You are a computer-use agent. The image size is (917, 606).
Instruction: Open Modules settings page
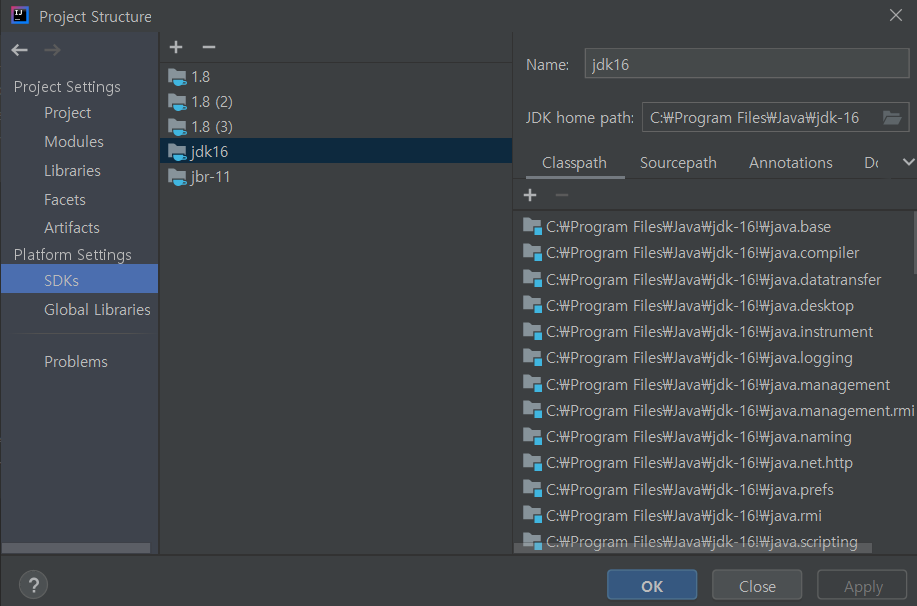click(x=74, y=142)
